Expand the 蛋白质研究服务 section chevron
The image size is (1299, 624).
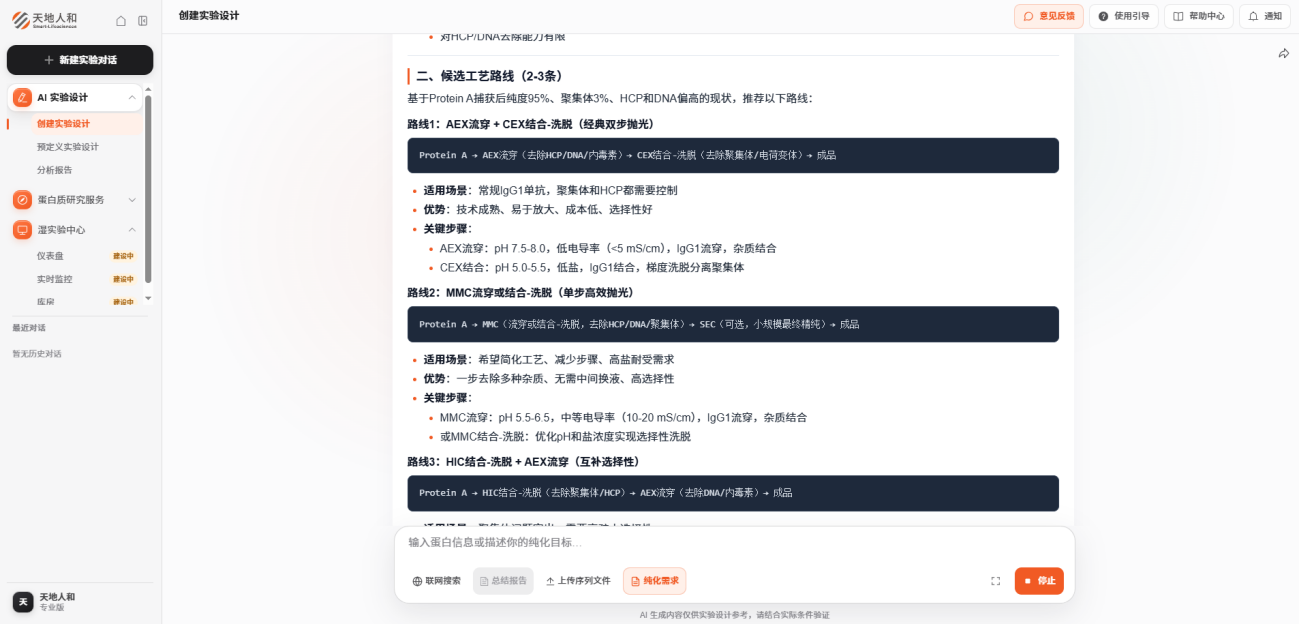(132, 200)
